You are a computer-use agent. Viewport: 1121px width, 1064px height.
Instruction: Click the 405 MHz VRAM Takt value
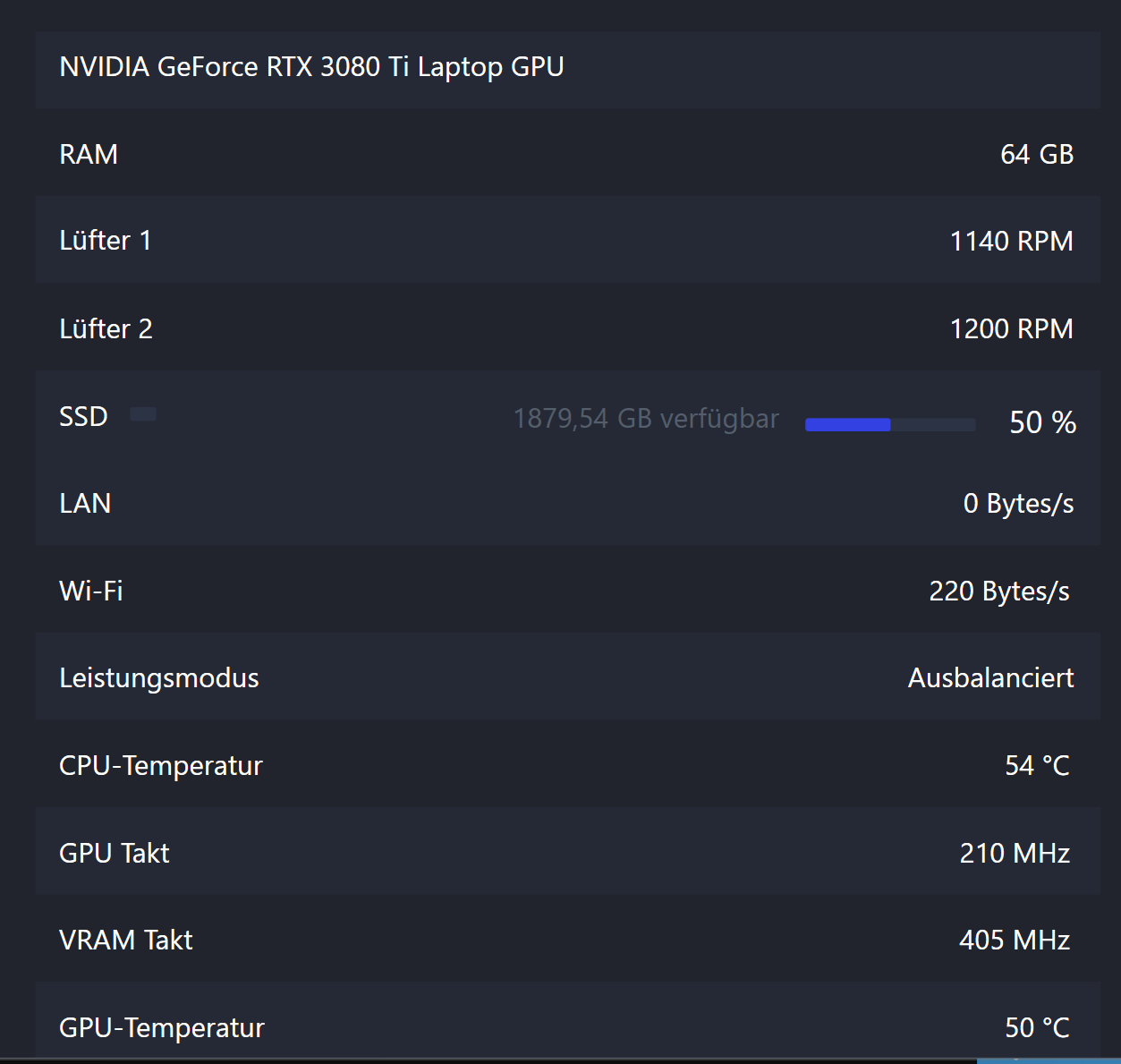pyautogui.click(x=1015, y=940)
